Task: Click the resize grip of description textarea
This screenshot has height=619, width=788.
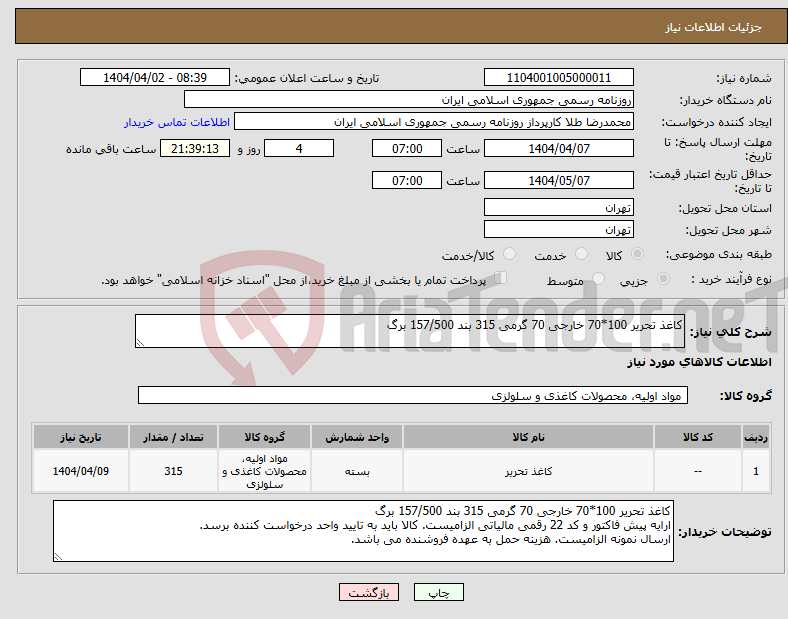Action: point(140,343)
